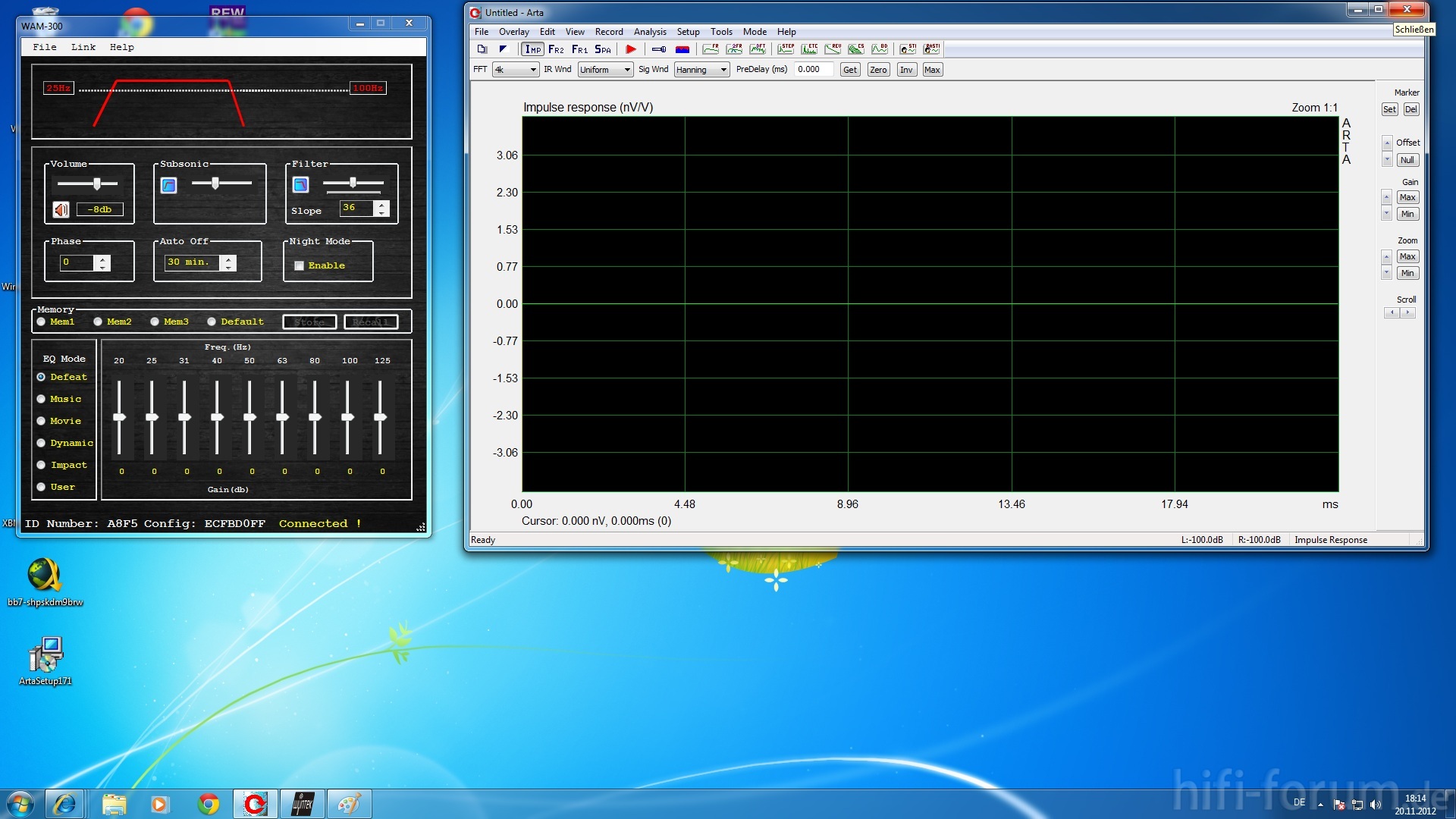This screenshot has height=819, width=1456.
Task: Open the Analysis menu in Arta
Action: tap(649, 32)
